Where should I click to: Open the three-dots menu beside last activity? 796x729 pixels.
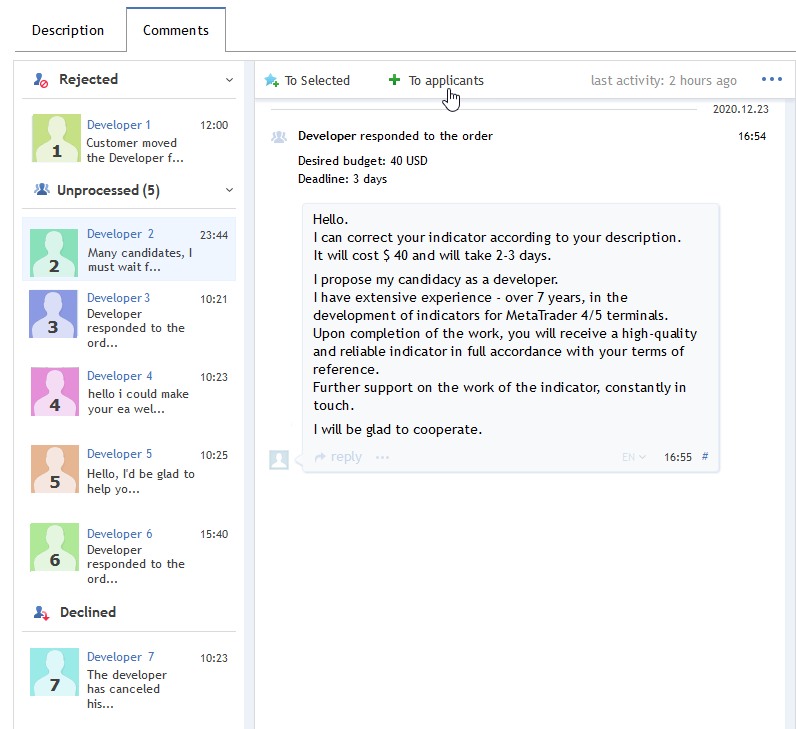click(x=772, y=79)
